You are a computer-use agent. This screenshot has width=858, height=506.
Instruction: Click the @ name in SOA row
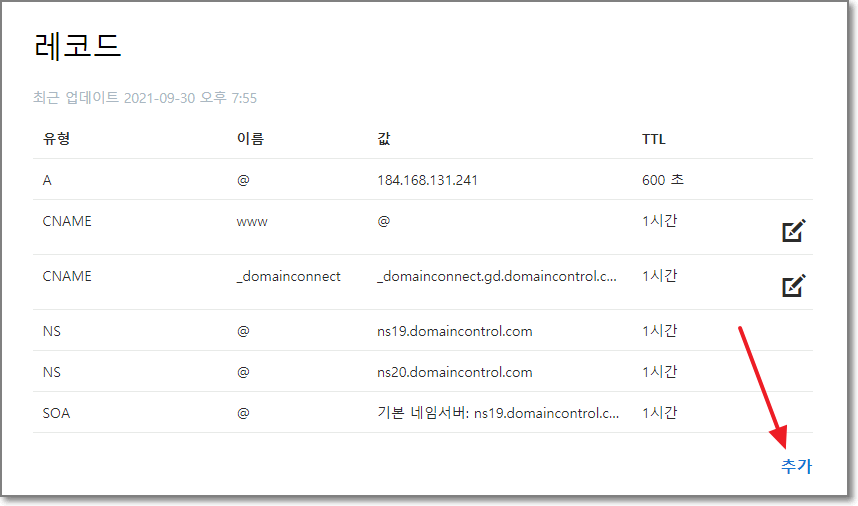pyautogui.click(x=243, y=413)
